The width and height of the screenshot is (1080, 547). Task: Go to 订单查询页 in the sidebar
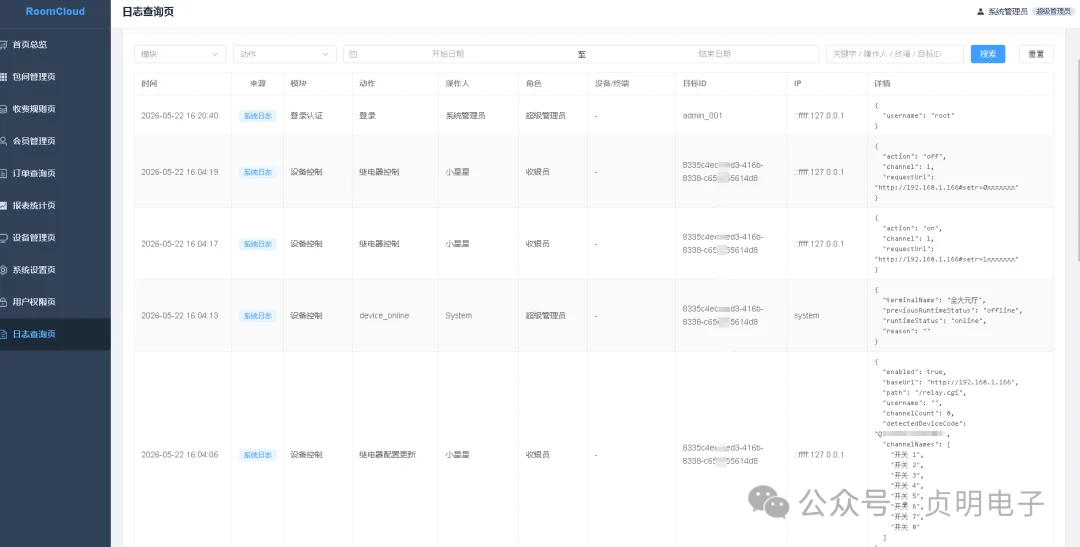55,173
